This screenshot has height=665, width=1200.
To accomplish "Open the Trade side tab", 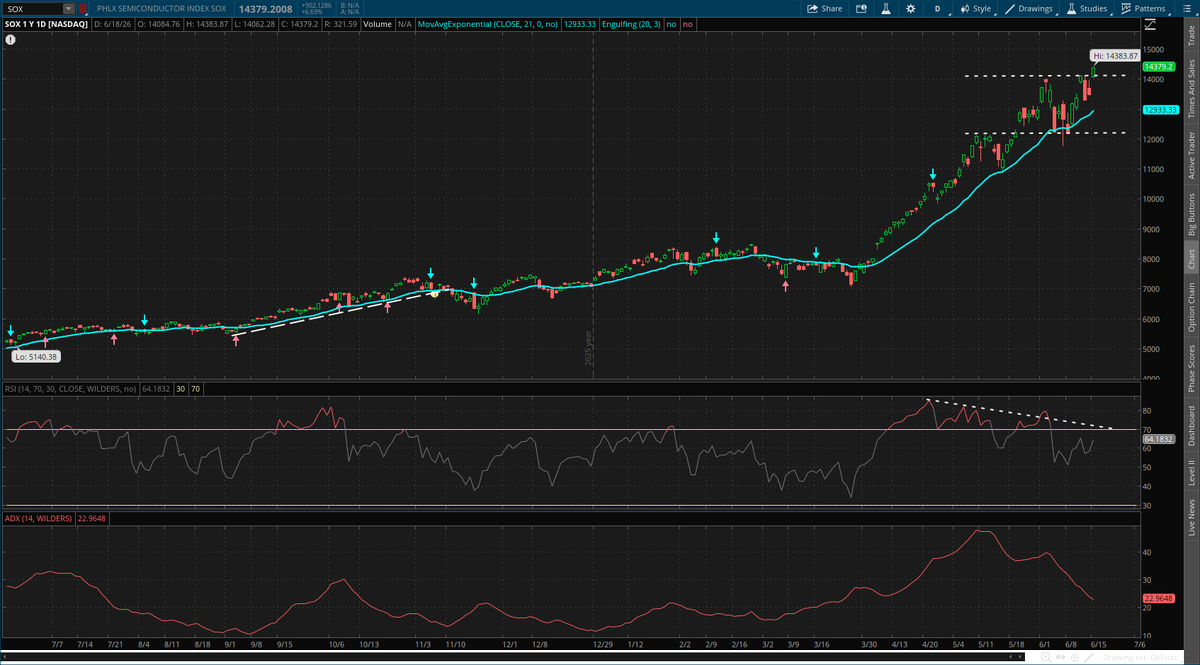I will [1191, 36].
